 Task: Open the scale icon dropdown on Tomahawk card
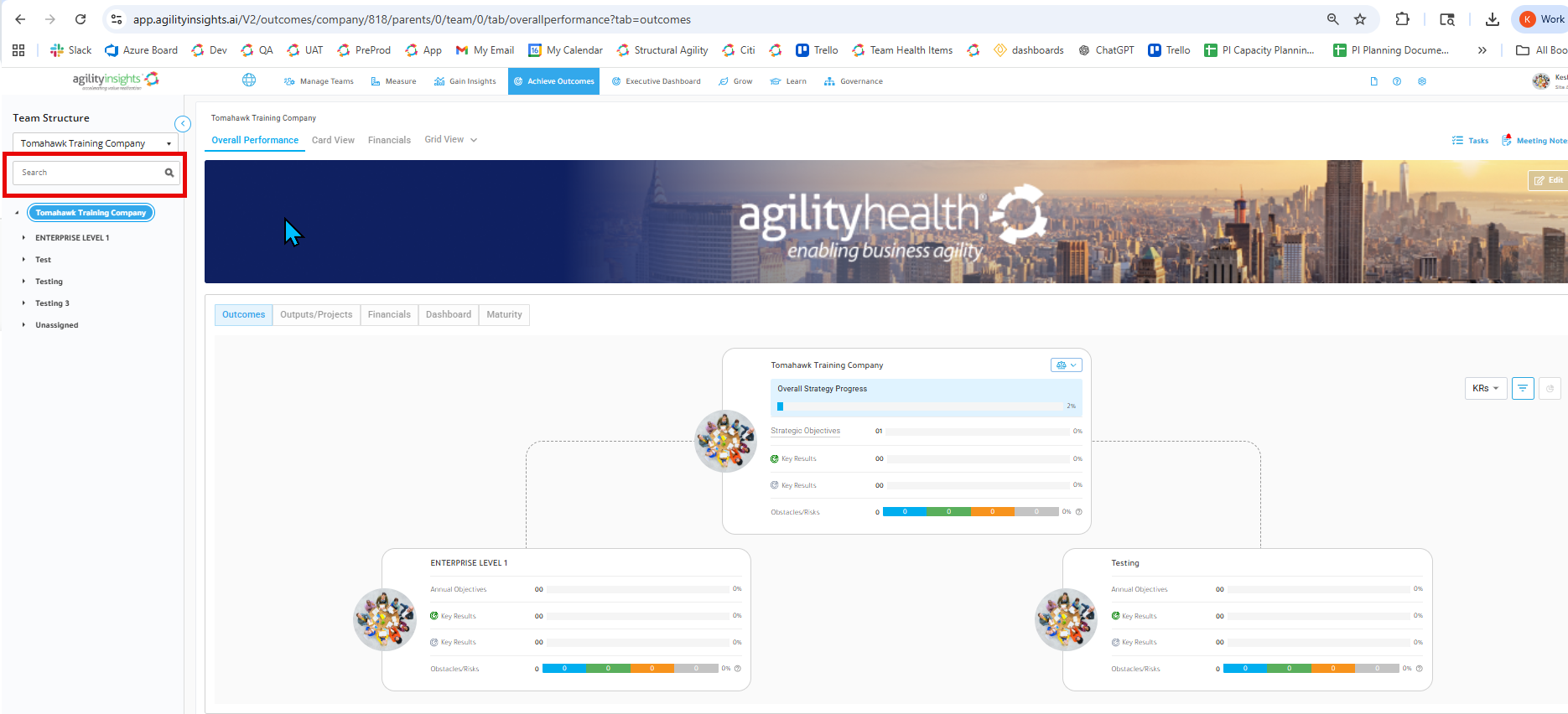point(1067,365)
